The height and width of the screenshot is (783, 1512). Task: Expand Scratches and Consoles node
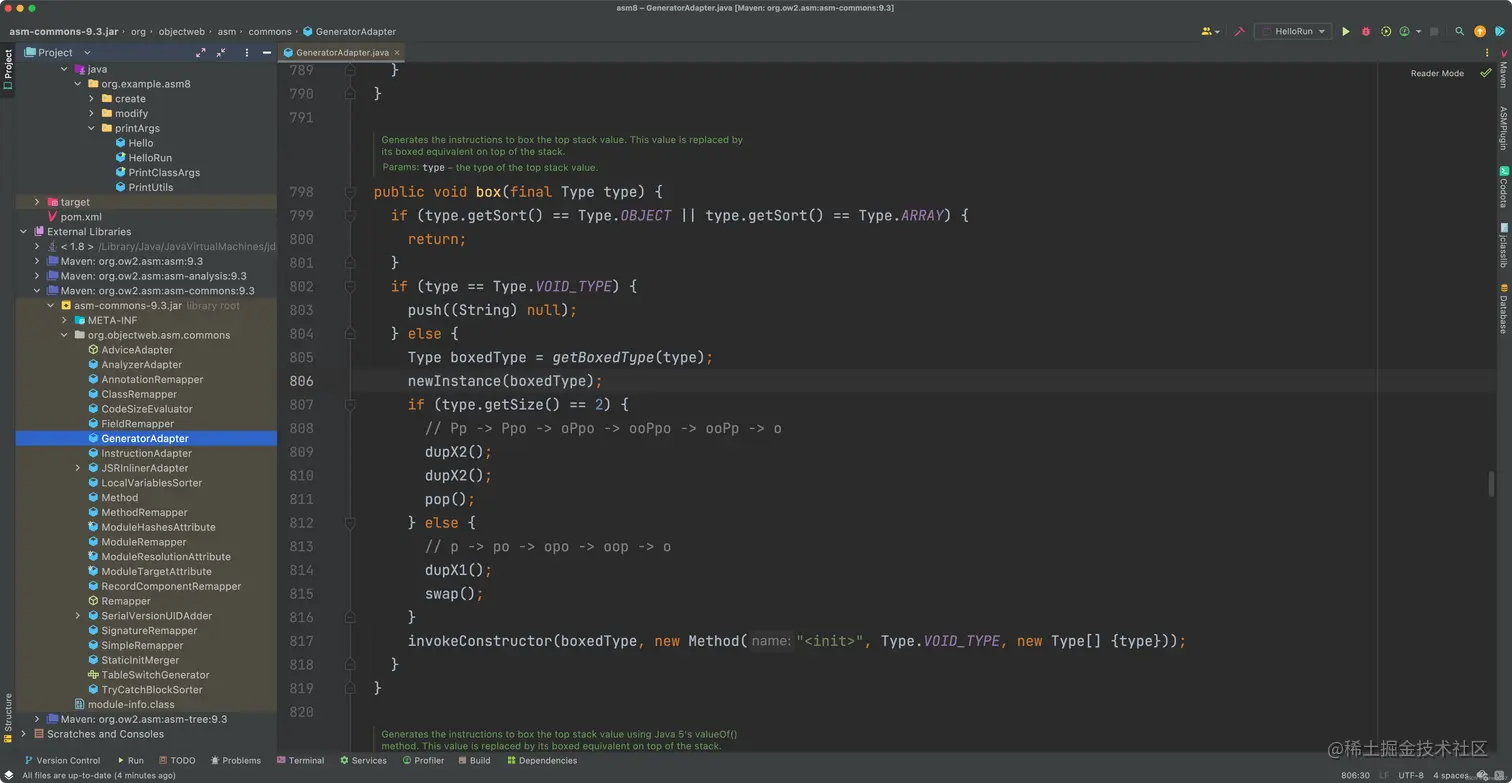coord(24,734)
